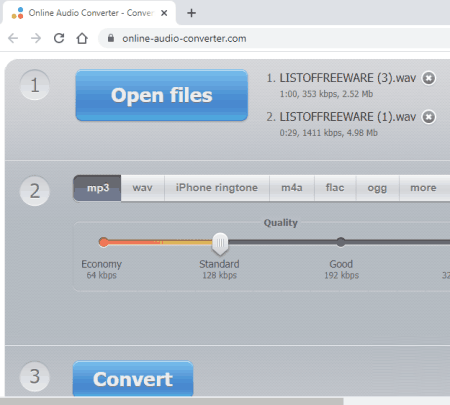
Task: Click the Good 192 kbps label
Action: [x=341, y=269]
